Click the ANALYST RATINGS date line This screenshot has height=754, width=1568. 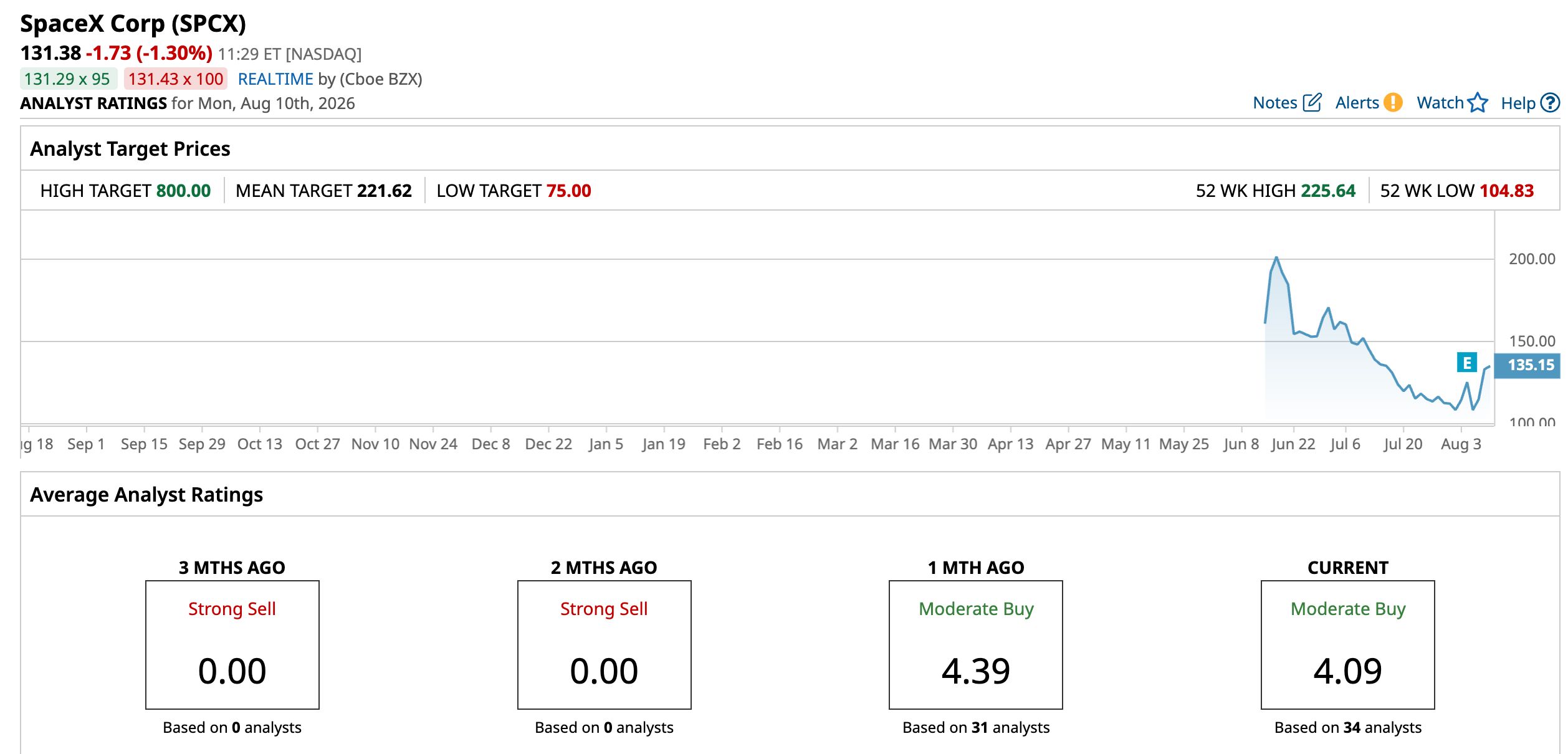[188, 103]
